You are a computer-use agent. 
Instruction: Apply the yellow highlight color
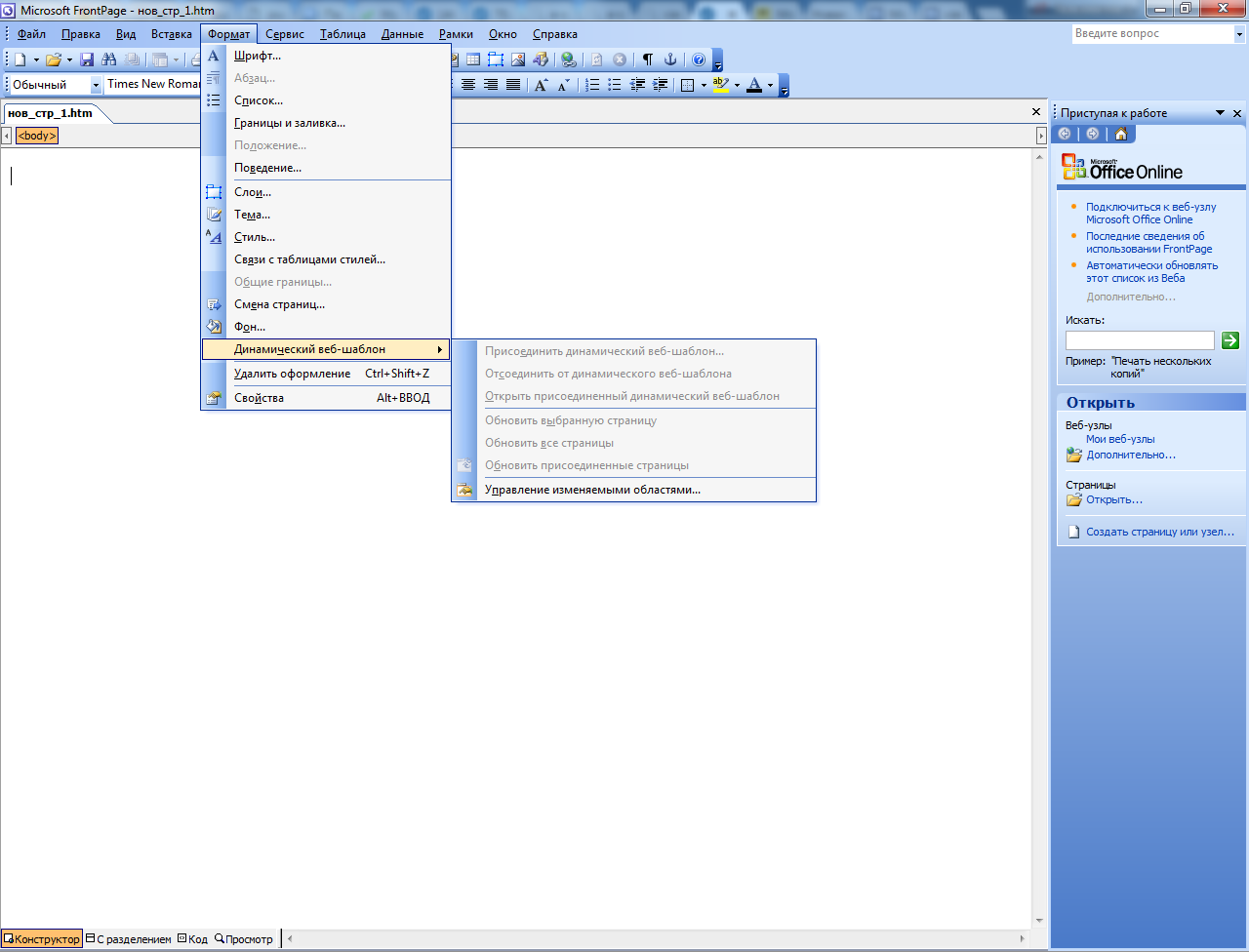(720, 85)
